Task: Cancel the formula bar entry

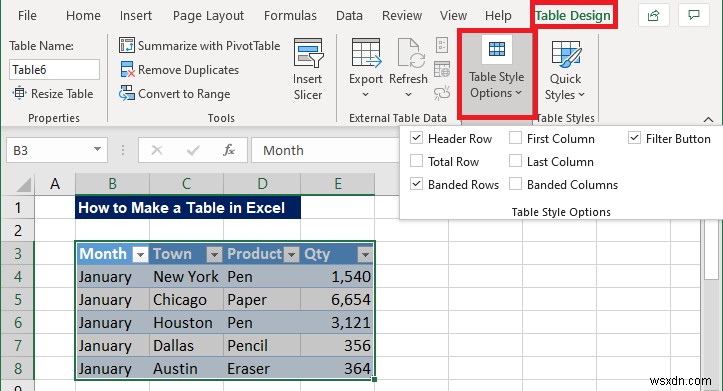Action: 157,150
